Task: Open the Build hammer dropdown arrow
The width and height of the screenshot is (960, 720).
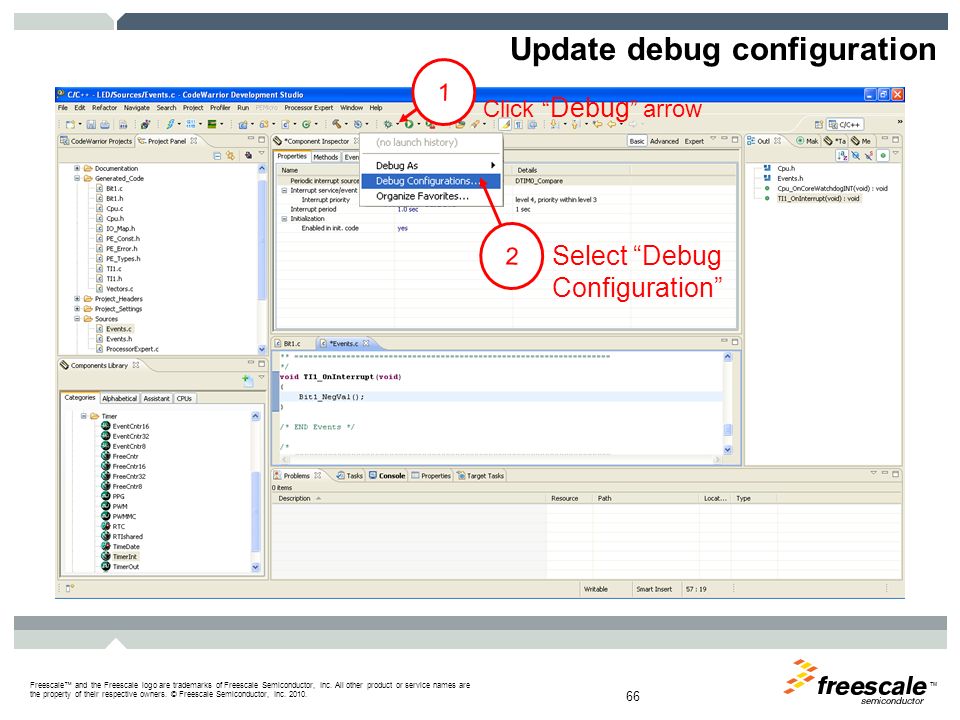Action: click(x=346, y=124)
